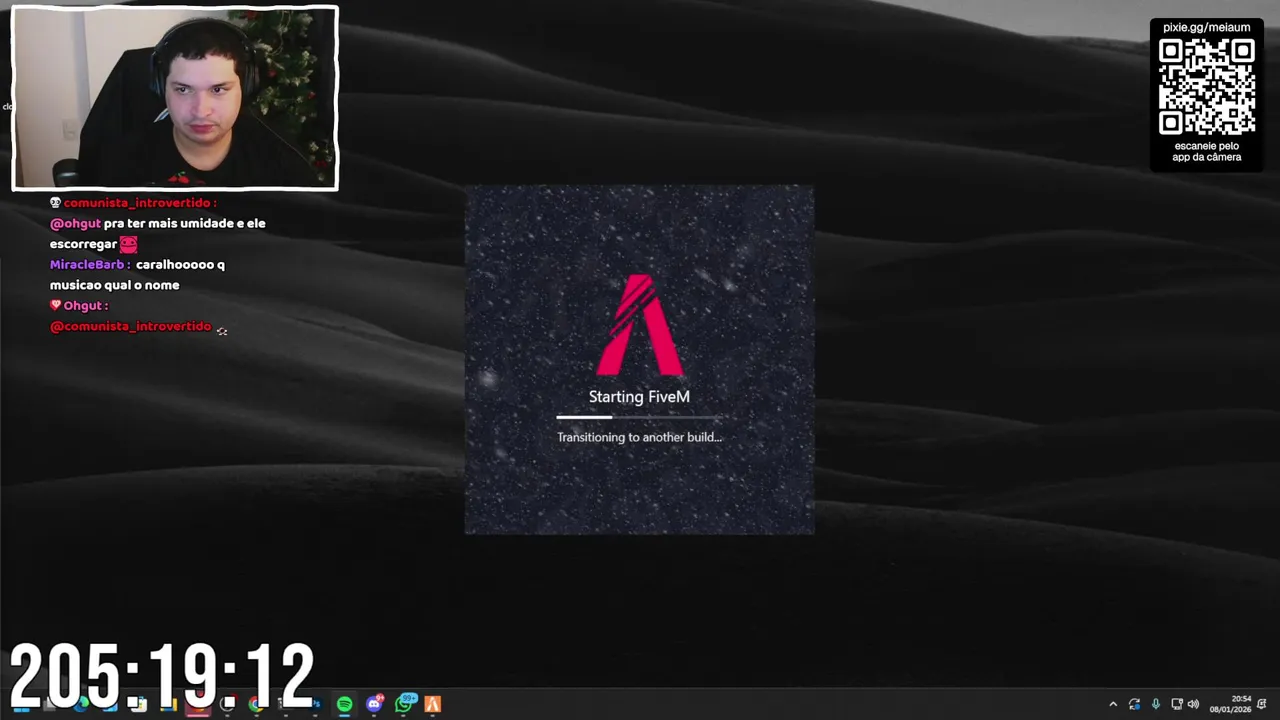This screenshot has width=1280, height=720.
Task: Click the 'pixie.gg/meiaum' text
Action: tap(1207, 27)
